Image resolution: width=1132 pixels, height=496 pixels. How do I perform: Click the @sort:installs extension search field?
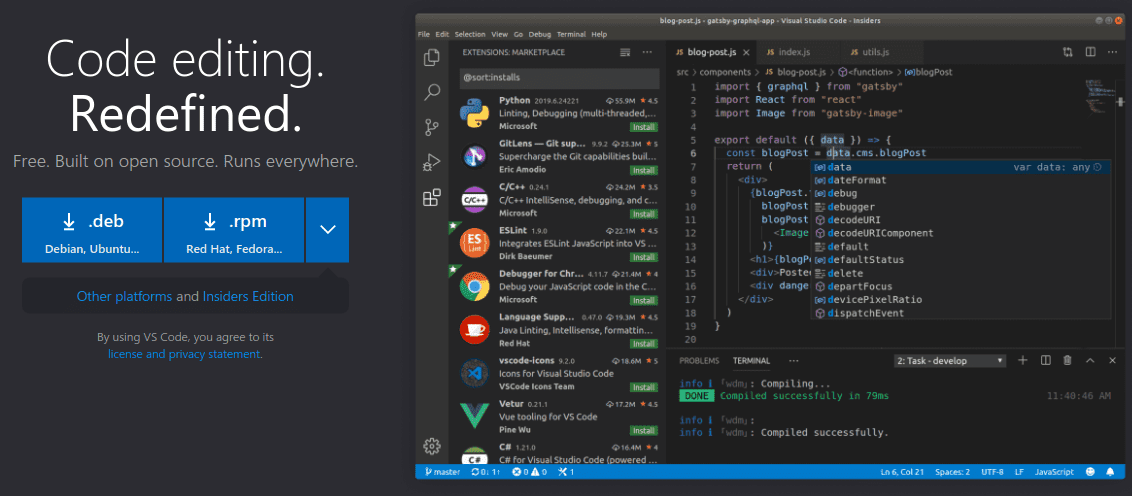click(560, 77)
